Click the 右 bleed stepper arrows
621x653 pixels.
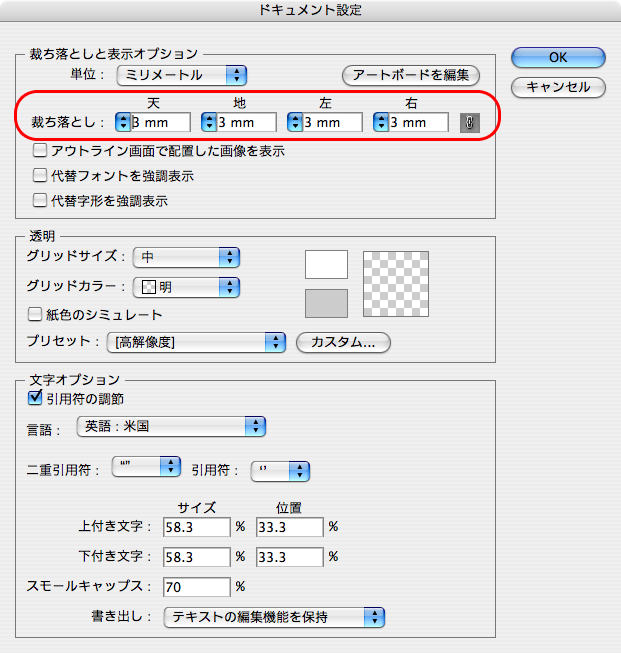tap(381, 122)
